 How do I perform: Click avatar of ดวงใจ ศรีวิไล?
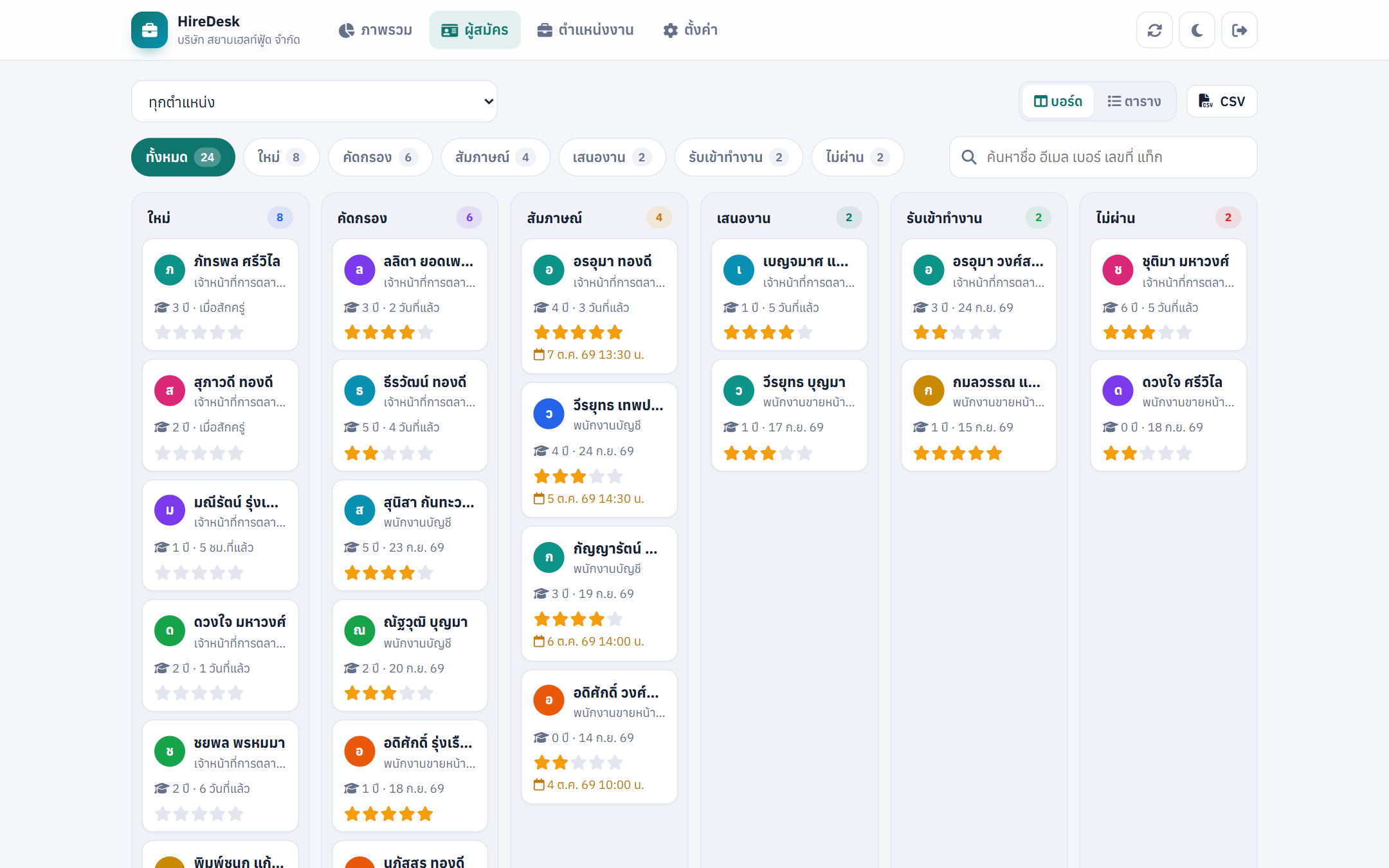(1118, 390)
